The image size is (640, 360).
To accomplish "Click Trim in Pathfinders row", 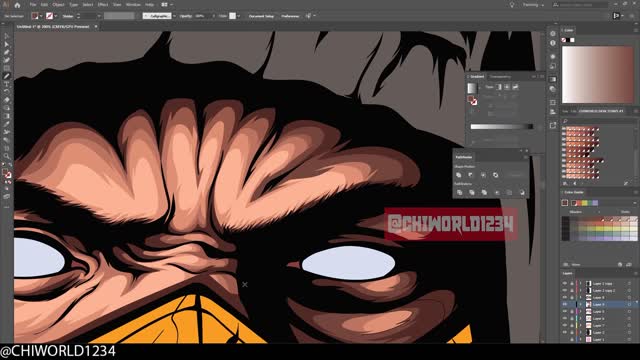I will point(472,192).
